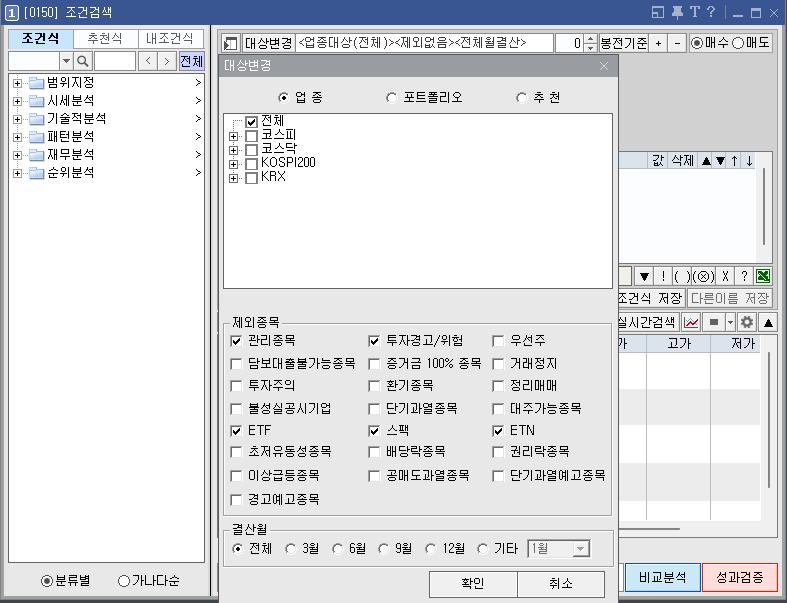This screenshot has height=603, width=787.
Task: Click the T font icon in title bar
Action: pos(695,12)
